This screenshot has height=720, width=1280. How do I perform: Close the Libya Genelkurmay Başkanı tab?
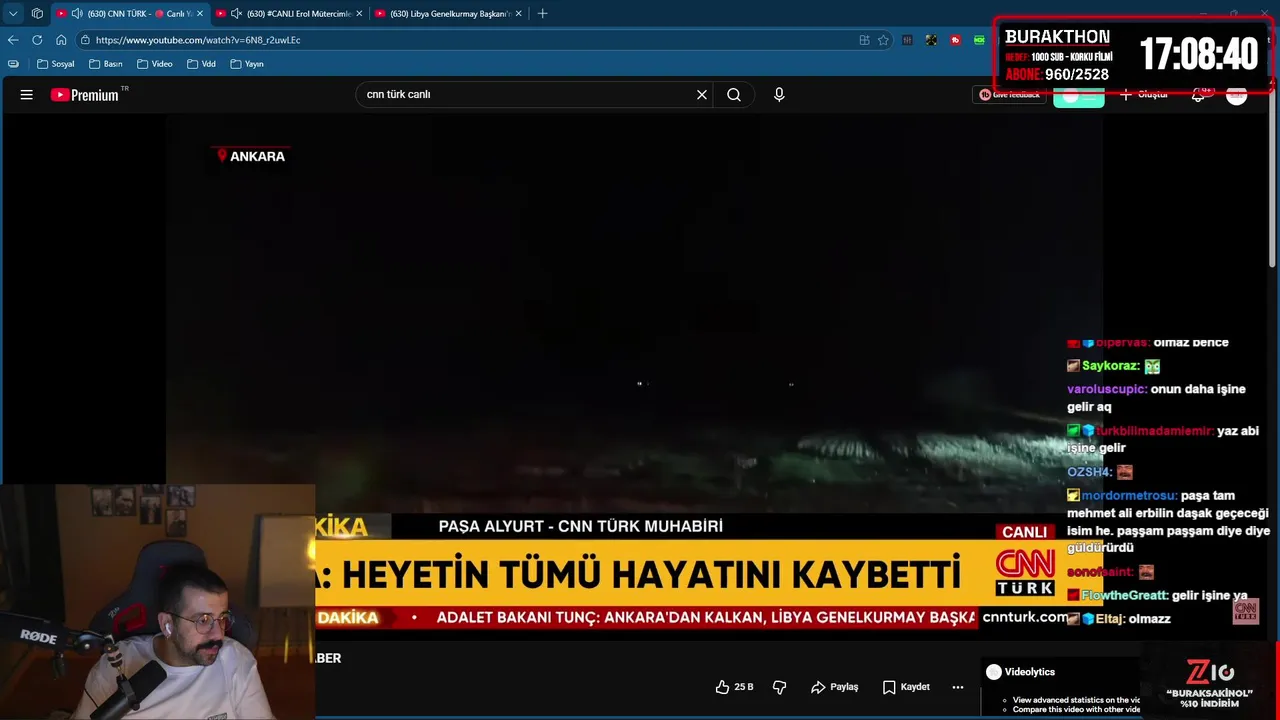pos(518,14)
